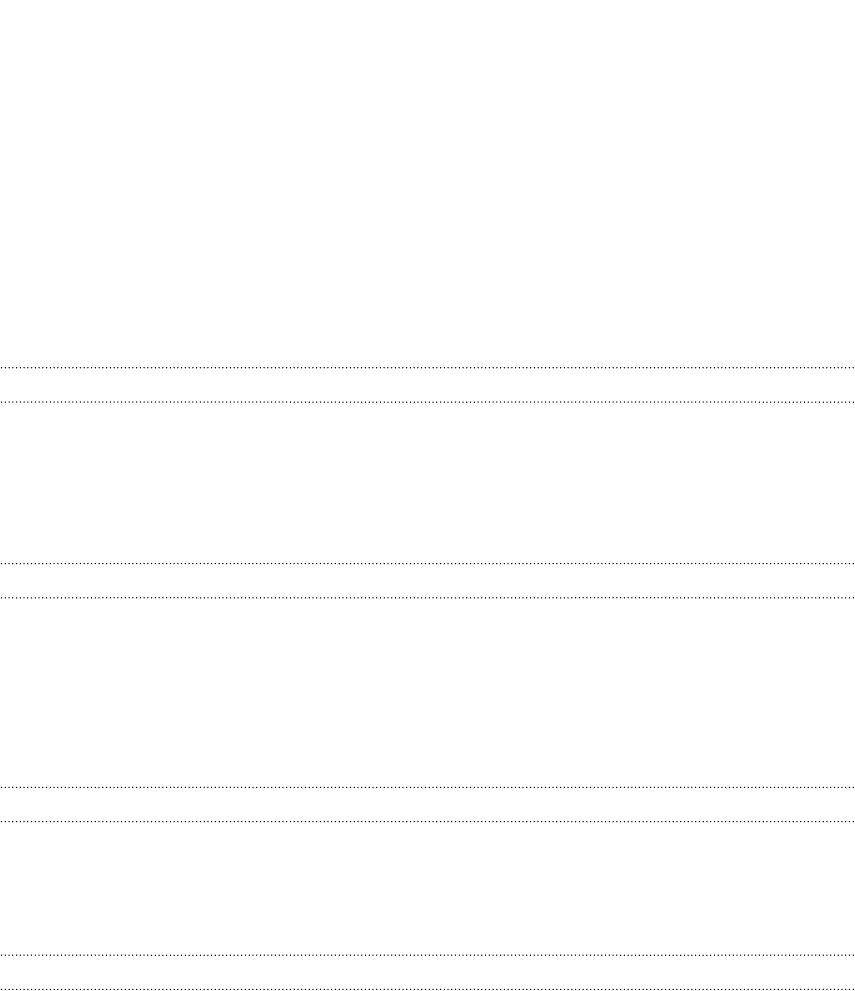Click the gap between the third line pair
The height and width of the screenshot is (991, 855).
click(427, 805)
